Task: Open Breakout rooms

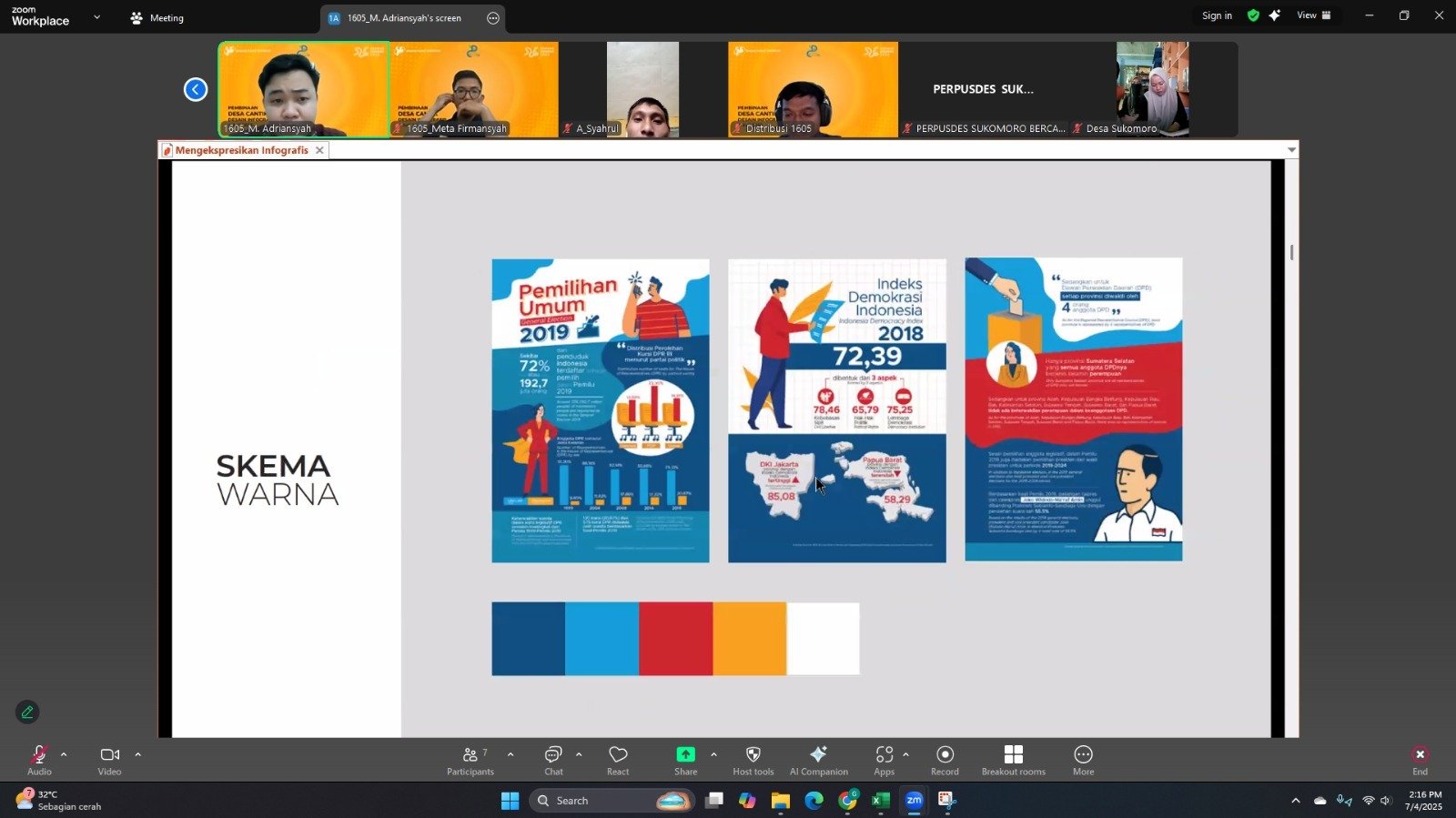Action: click(x=1013, y=760)
